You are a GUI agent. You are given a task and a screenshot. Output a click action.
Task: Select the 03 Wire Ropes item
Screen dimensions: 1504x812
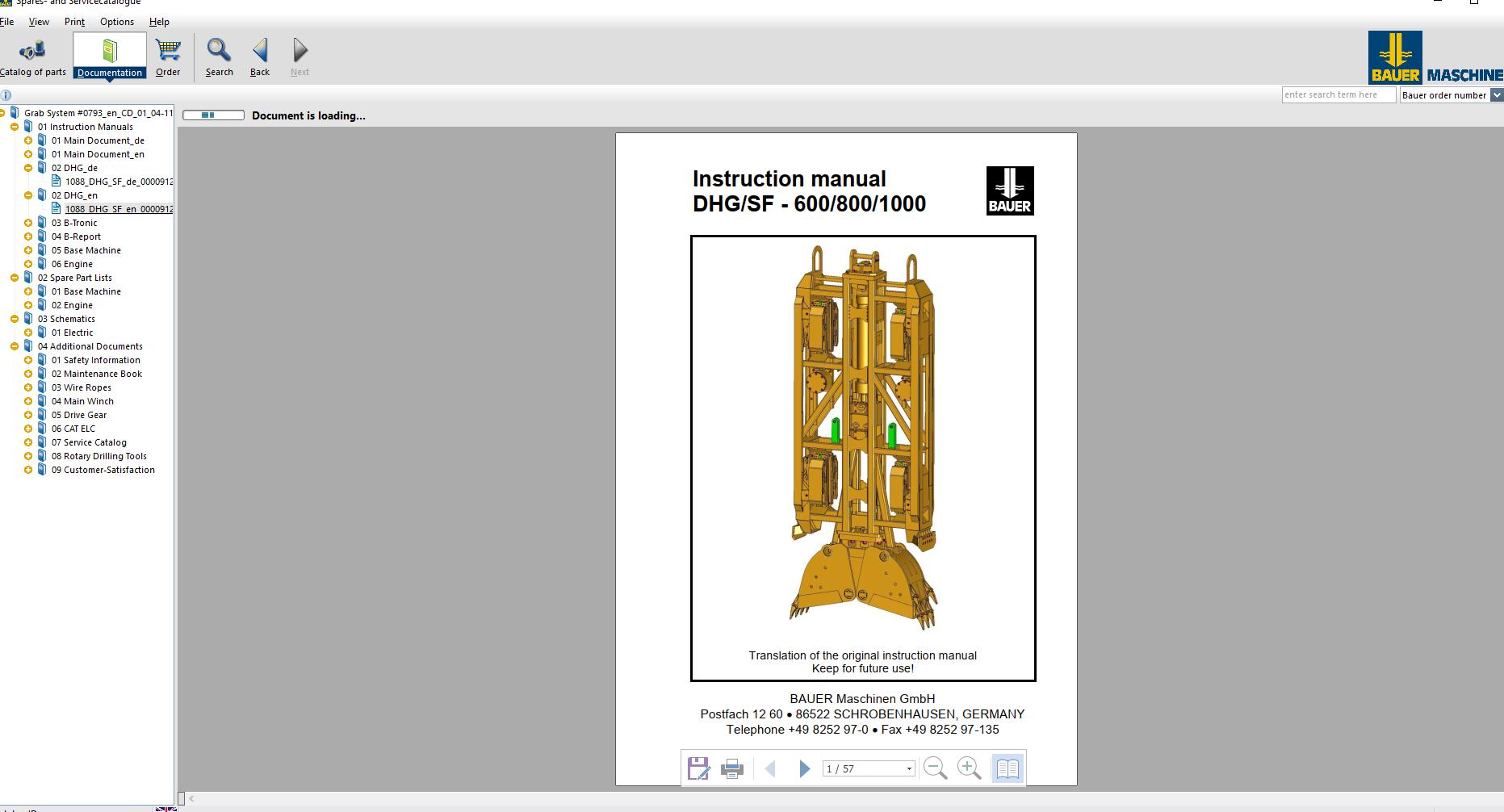(x=82, y=387)
